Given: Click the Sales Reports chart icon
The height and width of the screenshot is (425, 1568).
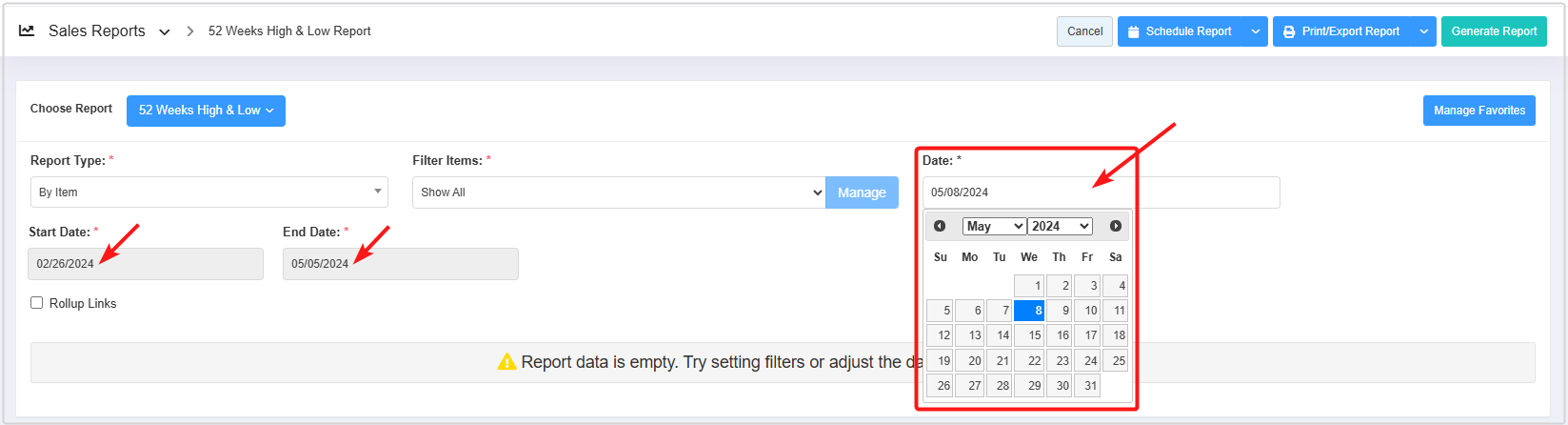Looking at the screenshot, I should 27,31.
